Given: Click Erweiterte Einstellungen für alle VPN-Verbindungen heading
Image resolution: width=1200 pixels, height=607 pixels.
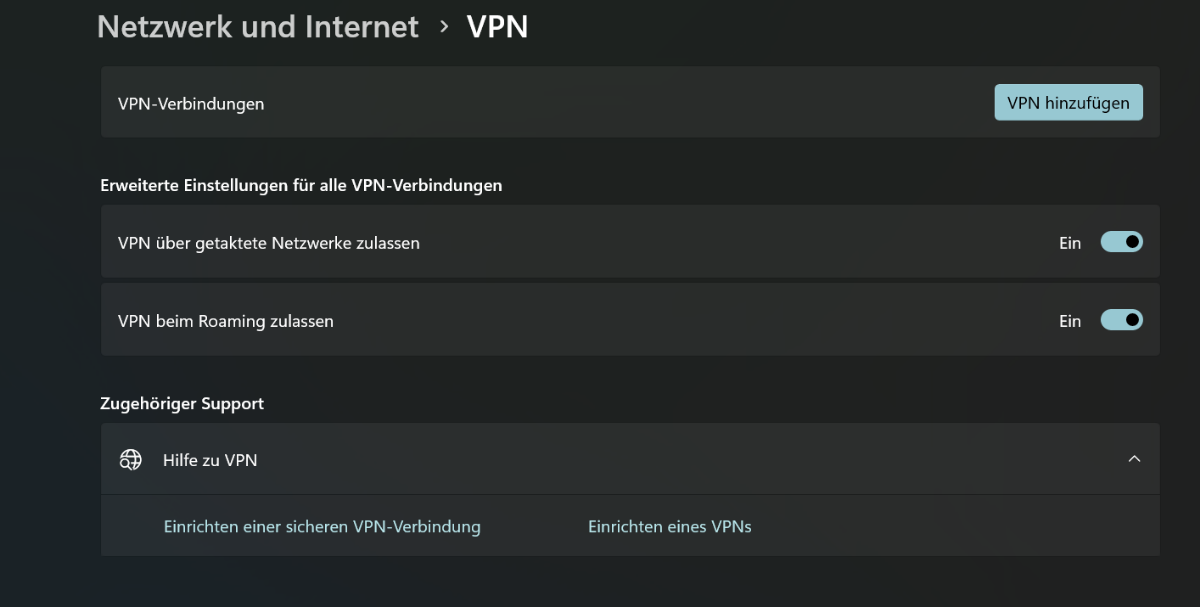Looking at the screenshot, I should [301, 185].
